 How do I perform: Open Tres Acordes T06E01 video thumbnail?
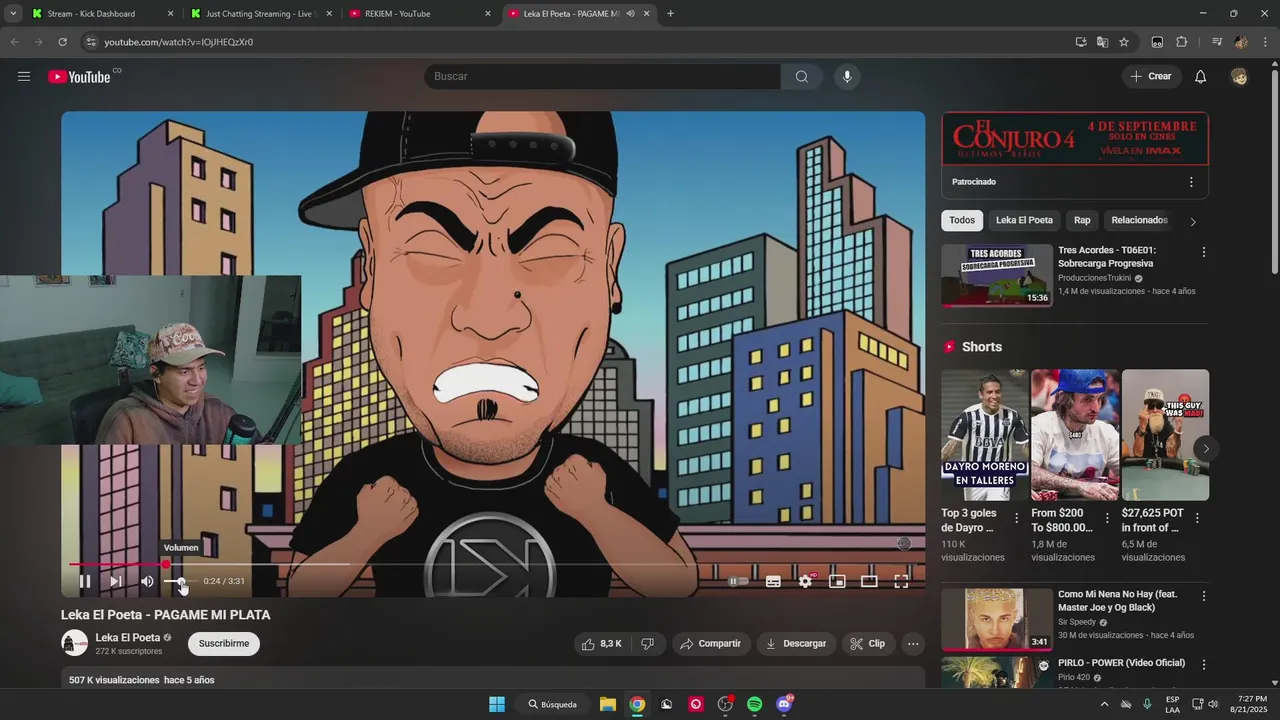[x=997, y=275]
